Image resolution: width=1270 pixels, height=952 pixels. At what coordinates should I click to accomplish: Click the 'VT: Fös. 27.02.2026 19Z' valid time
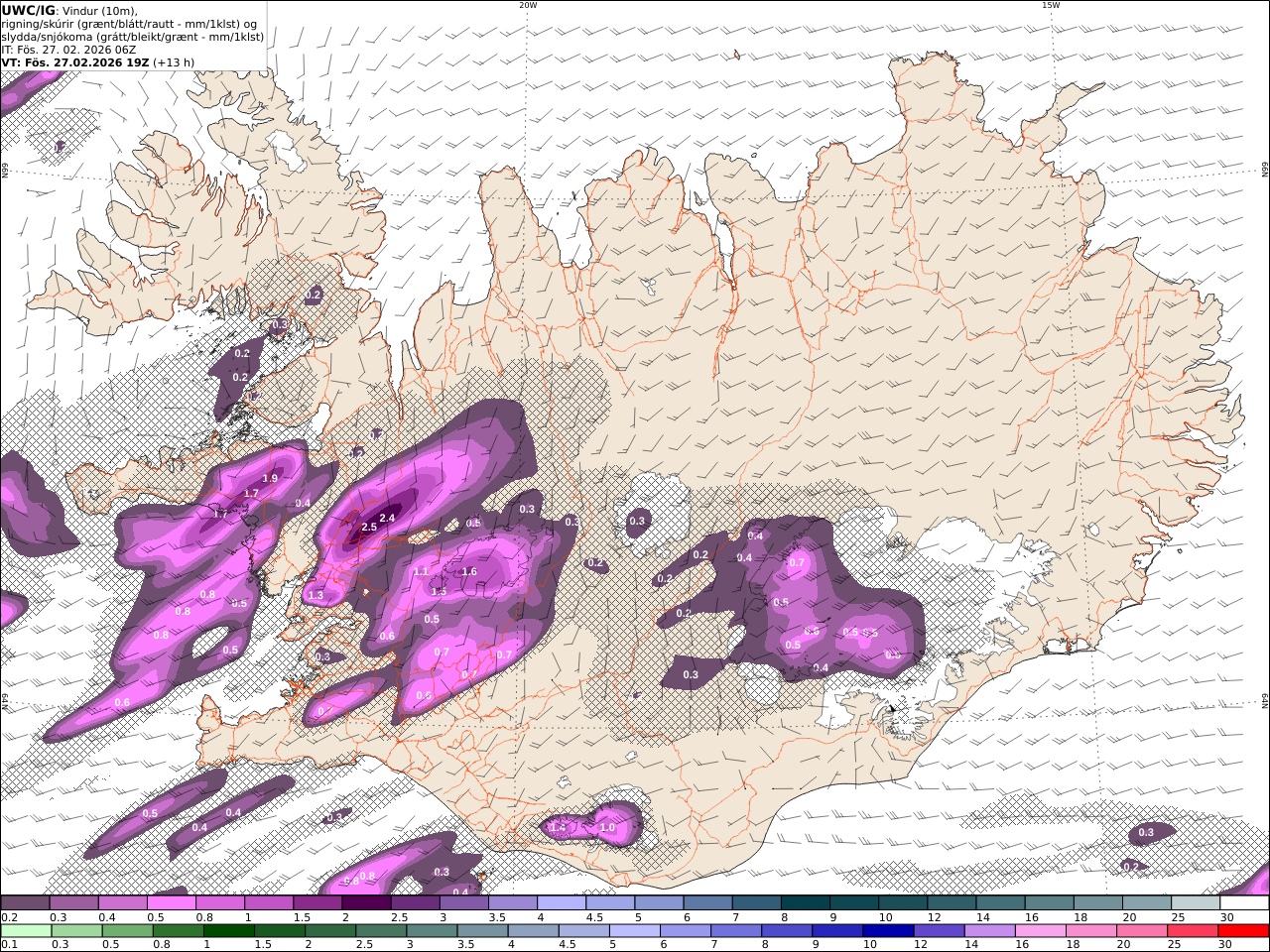[x=75, y=61]
